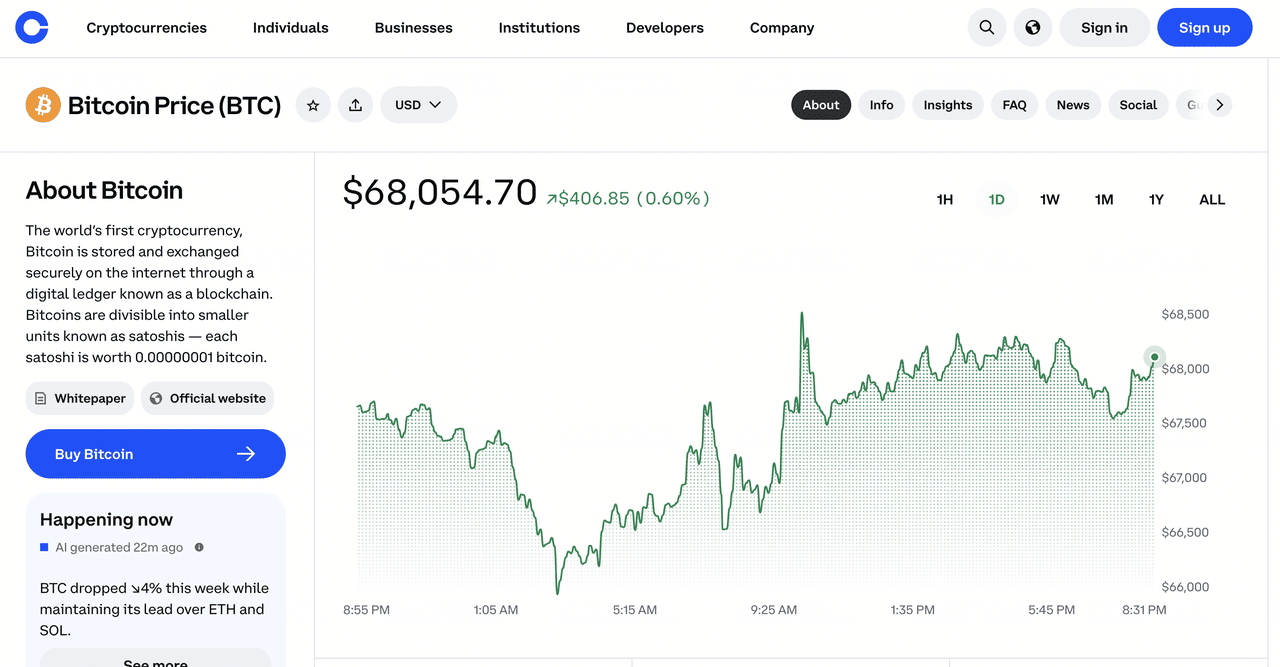This screenshot has height=667, width=1280.
Task: Open the News tab
Action: click(1072, 105)
